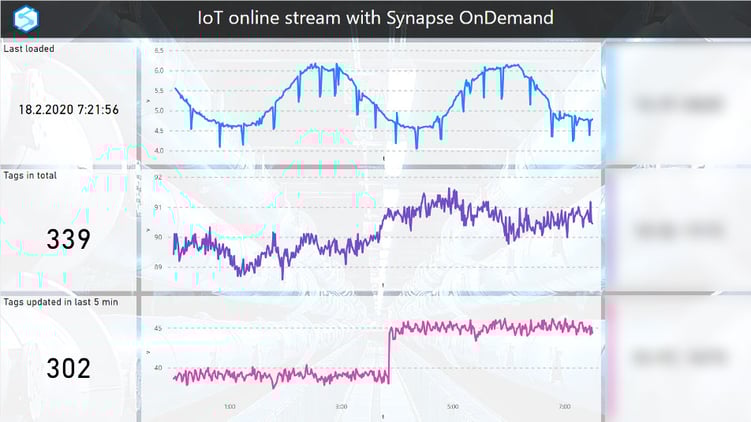Click the '6.5' y-axis label on blue chart

(x=159, y=50)
